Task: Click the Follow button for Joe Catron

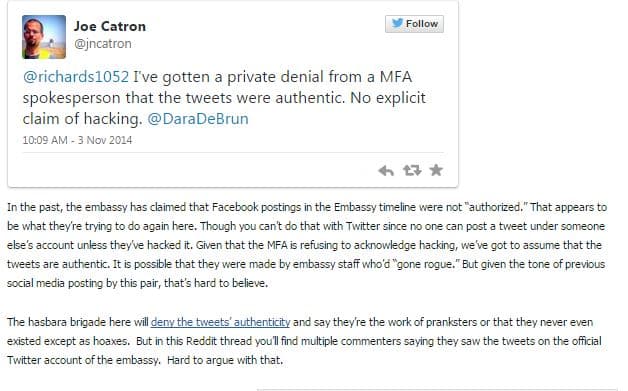Action: (x=414, y=24)
